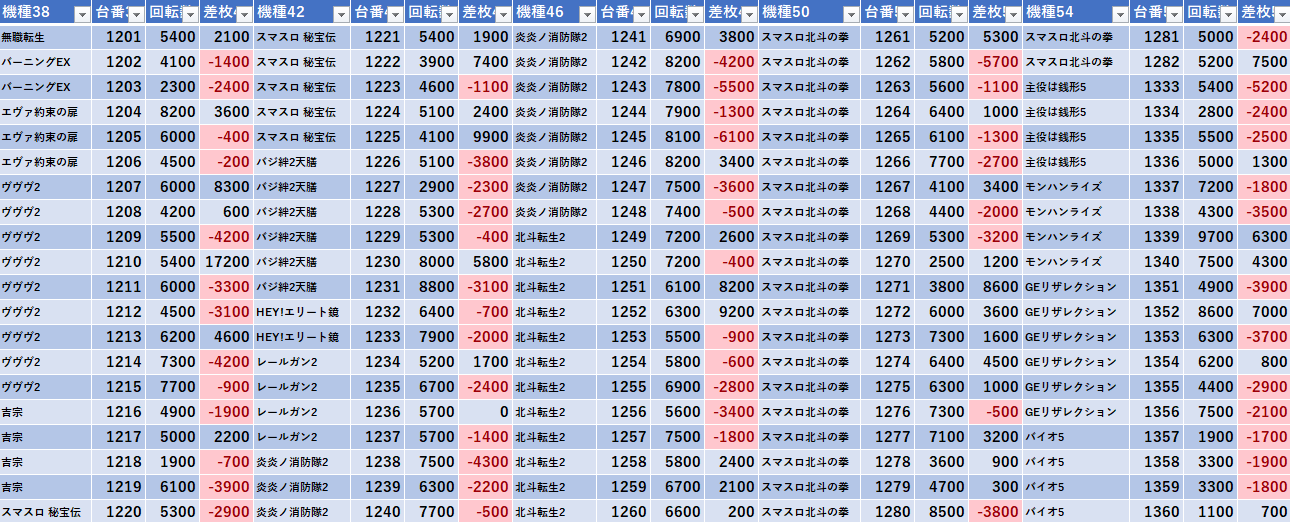1290x522 pixels.
Task: Select the -5500 value in row 1243
Action: [731, 87]
